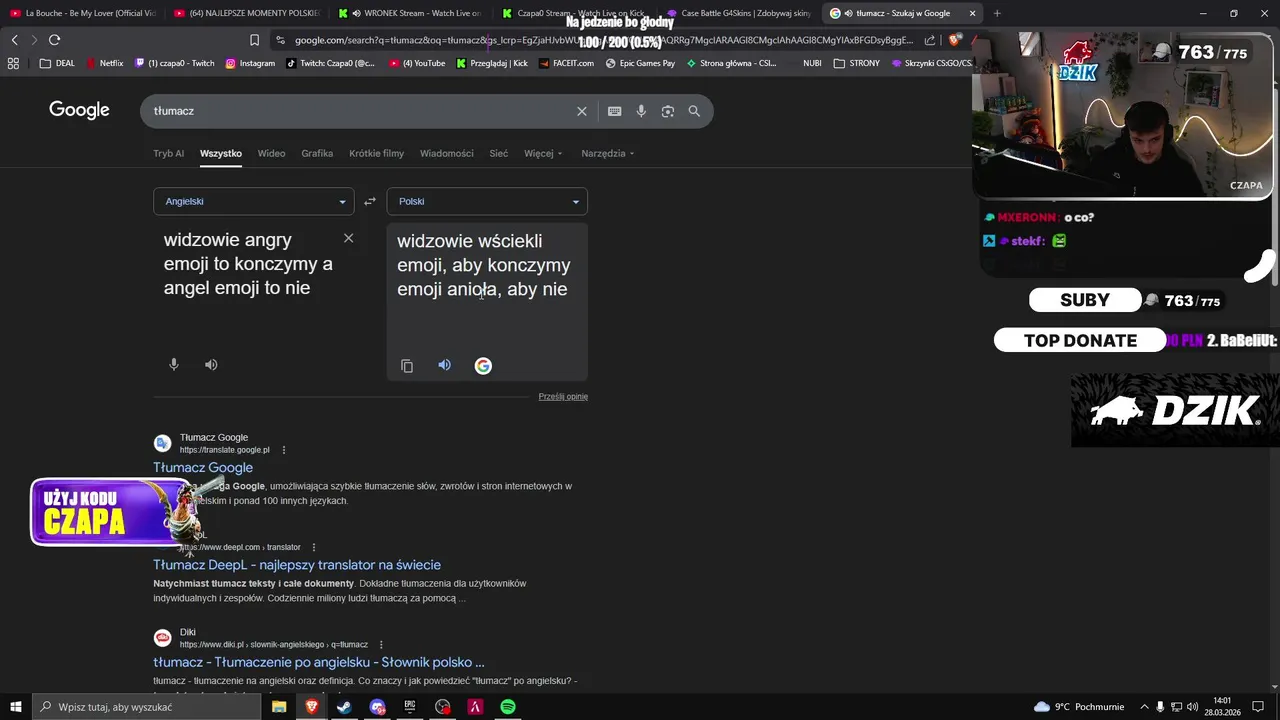Show hidden system tray icons chevron
Image resolution: width=1280 pixels, height=720 pixels.
[x=1145, y=707]
